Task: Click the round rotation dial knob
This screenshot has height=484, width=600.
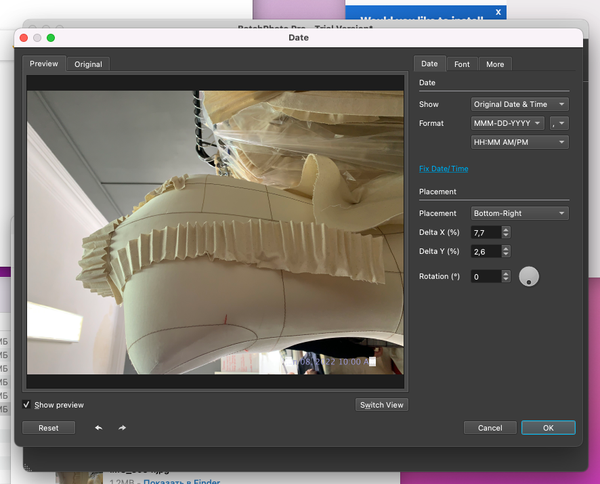Action: 529,277
